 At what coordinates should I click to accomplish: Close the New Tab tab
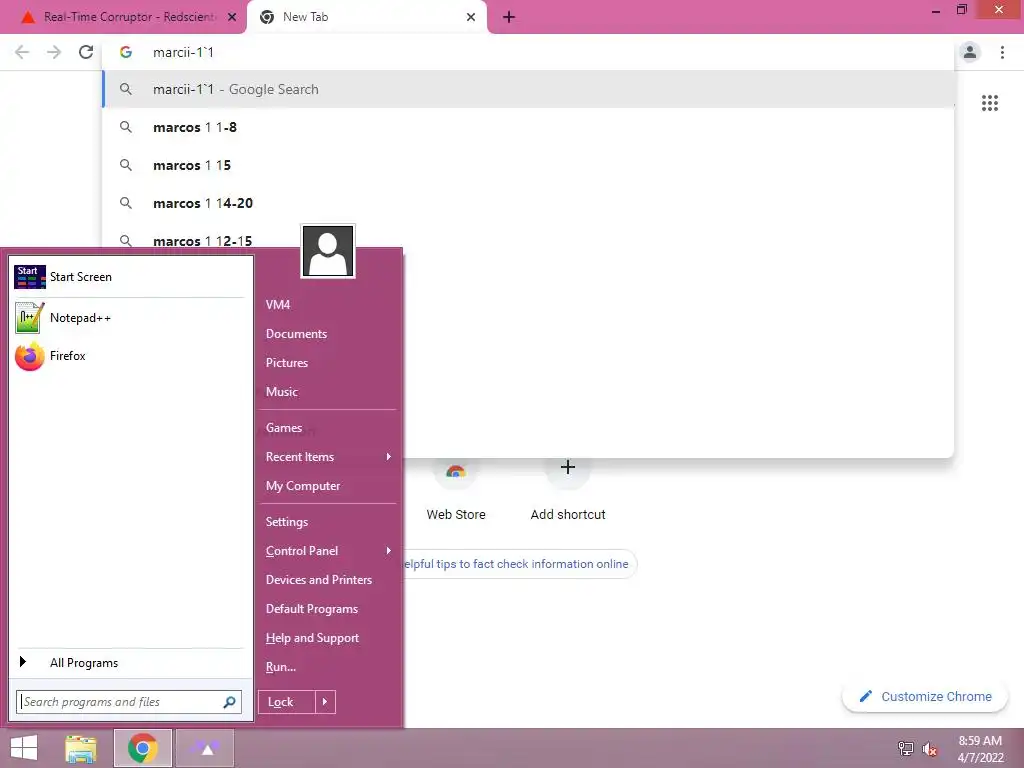tap(471, 18)
